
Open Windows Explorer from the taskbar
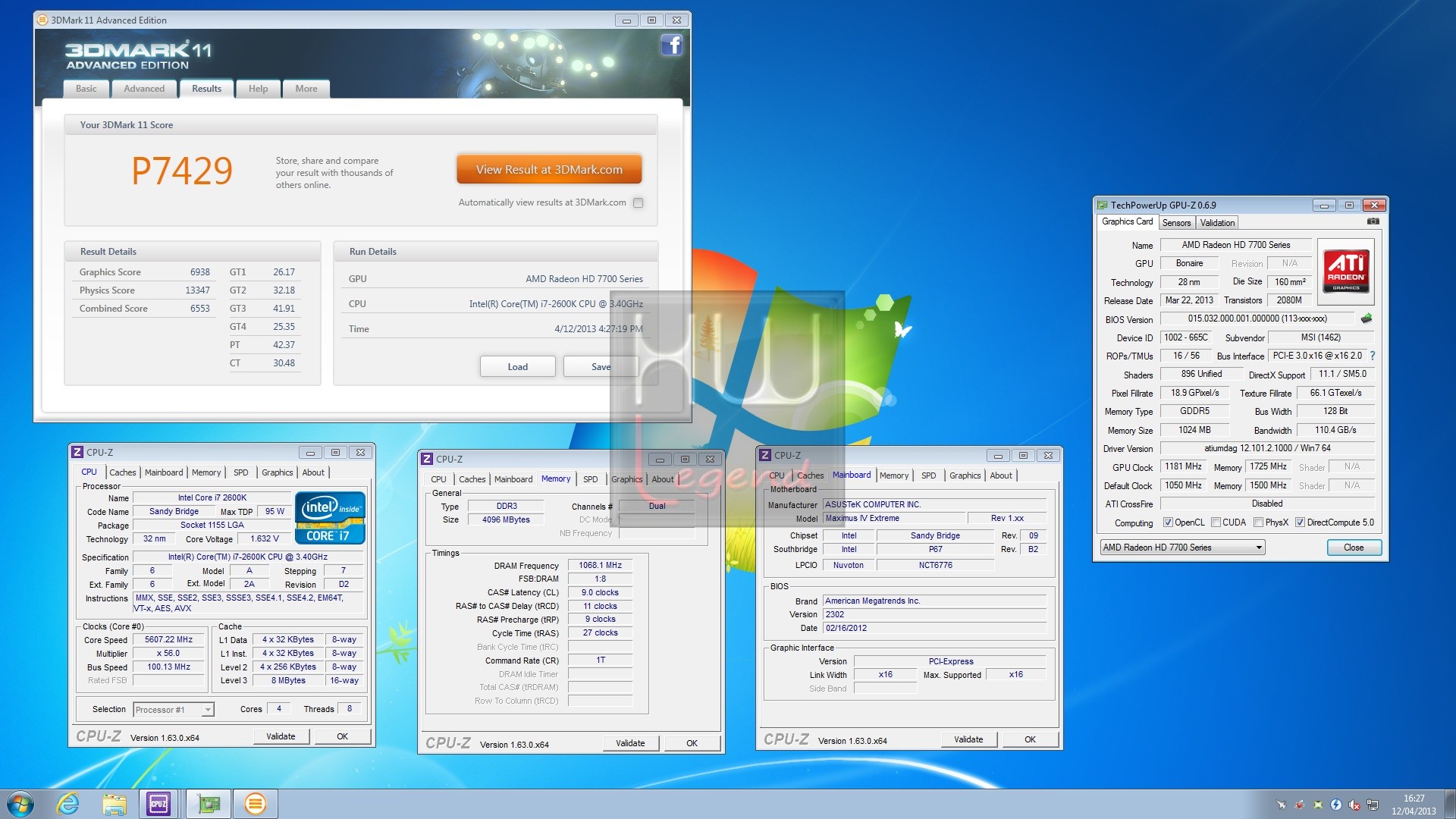coord(114,804)
